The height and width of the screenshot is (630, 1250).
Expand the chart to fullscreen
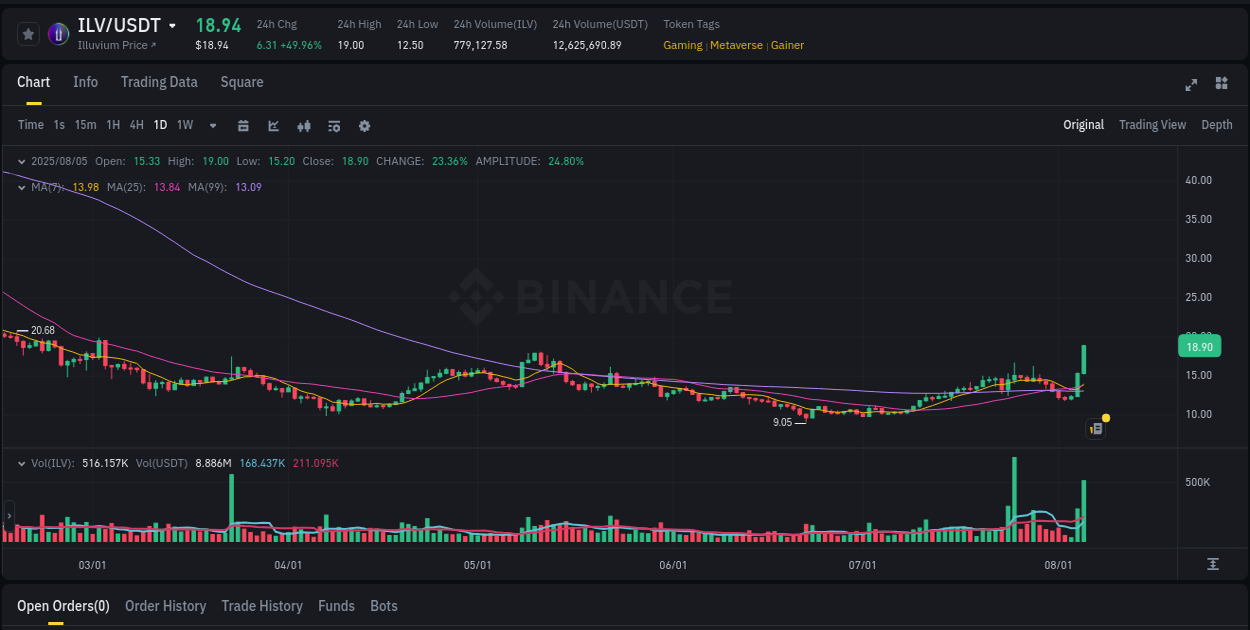[1191, 85]
